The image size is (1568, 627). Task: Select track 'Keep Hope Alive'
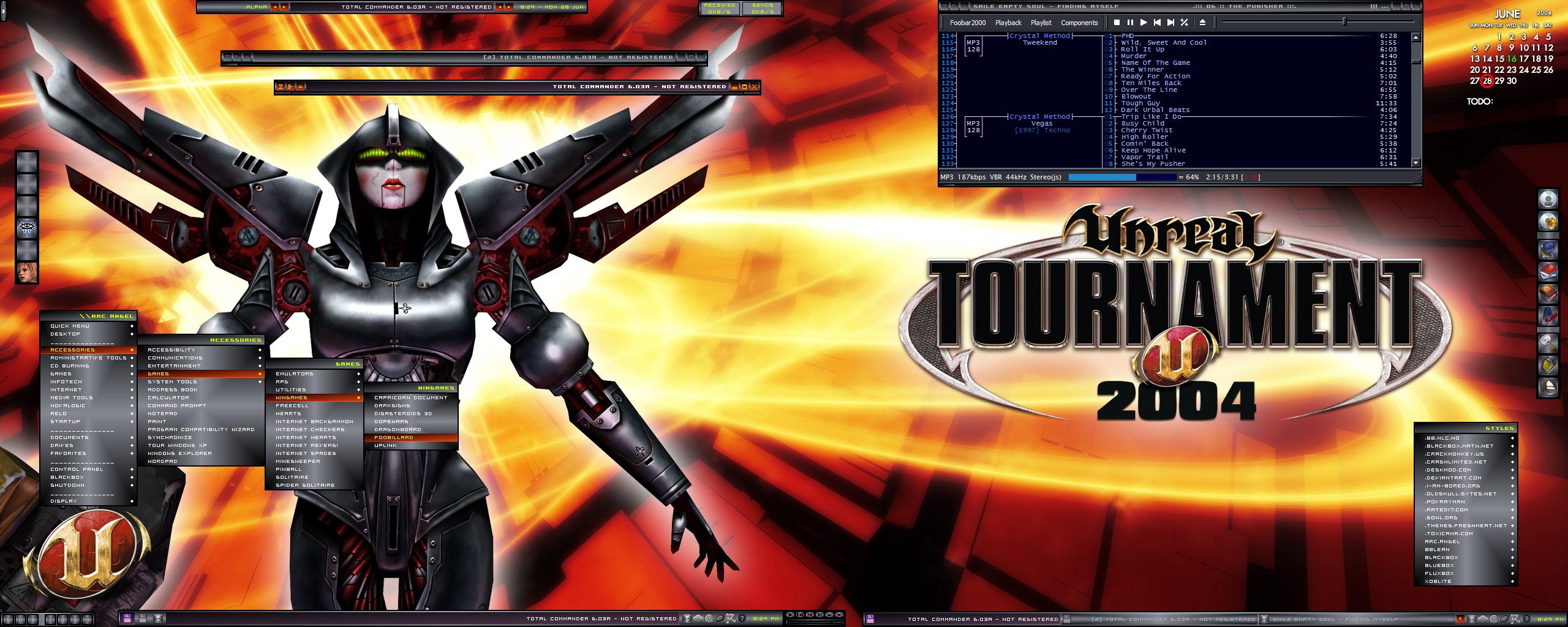(x=1153, y=151)
